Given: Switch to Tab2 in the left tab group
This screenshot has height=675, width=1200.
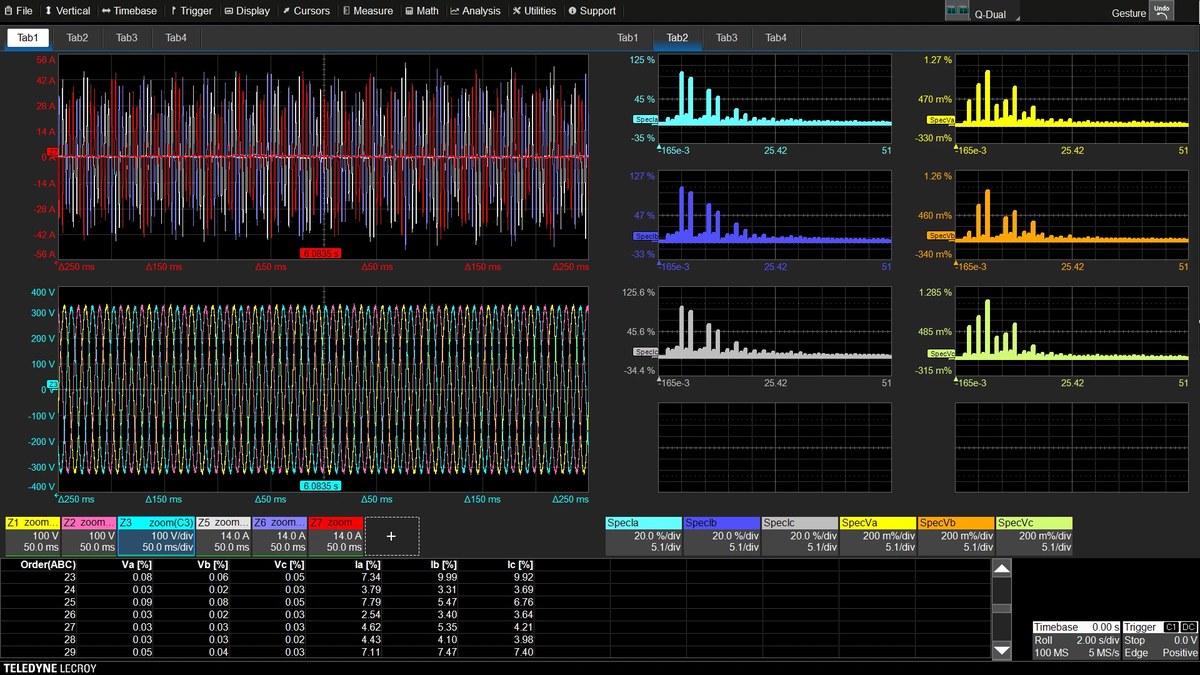Looking at the screenshot, I should click(77, 38).
